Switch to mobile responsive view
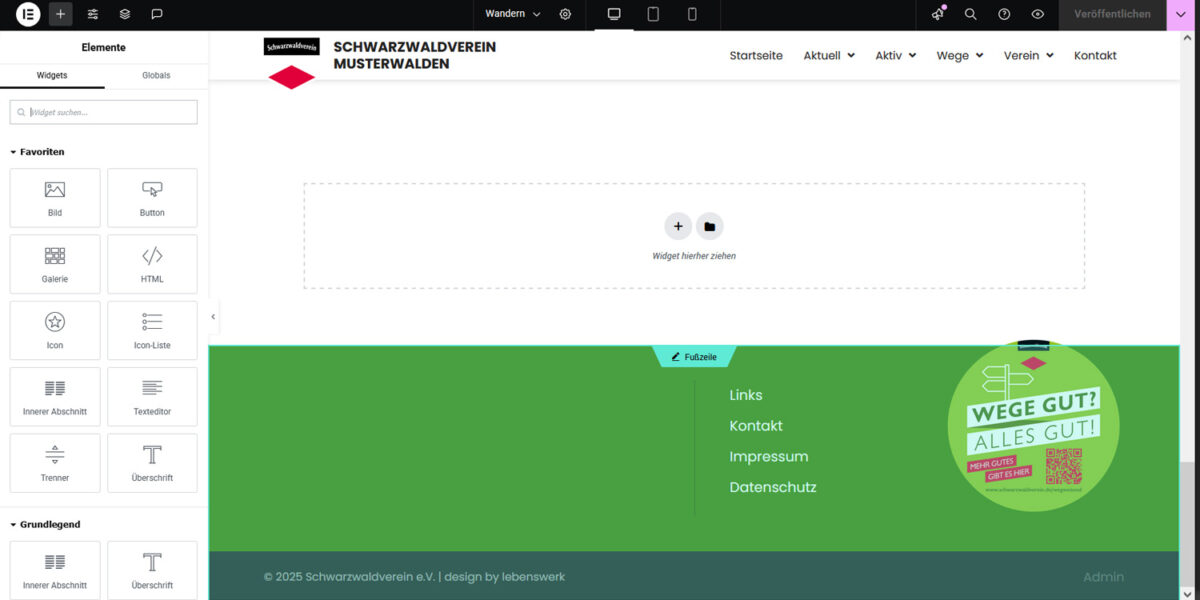 (x=692, y=14)
